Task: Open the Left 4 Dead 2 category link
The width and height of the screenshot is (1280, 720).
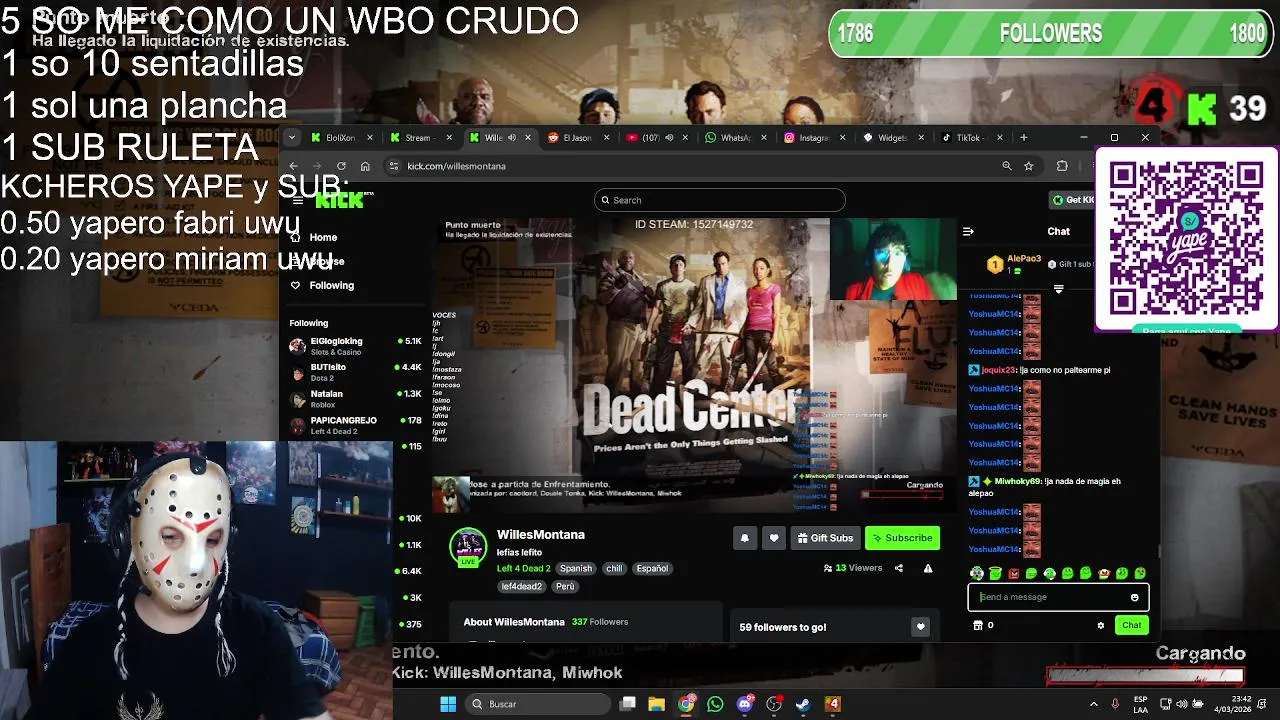Action: [x=523, y=568]
